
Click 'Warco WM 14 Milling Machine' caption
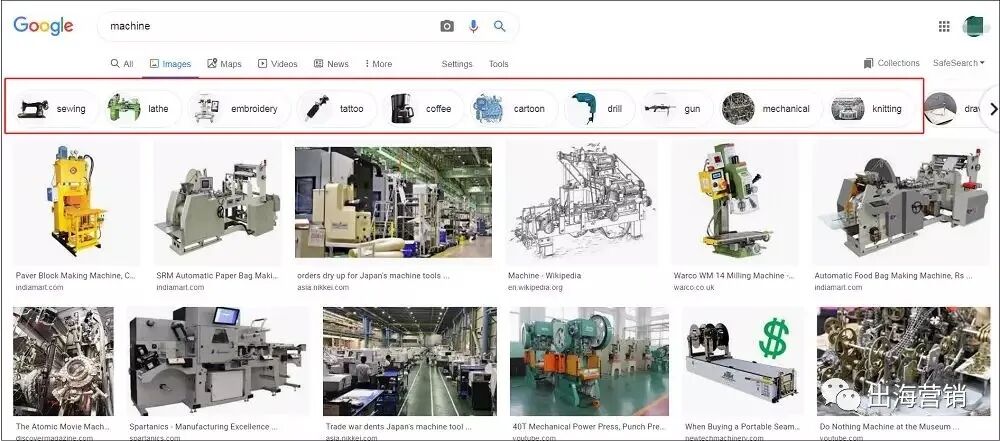pos(733,276)
